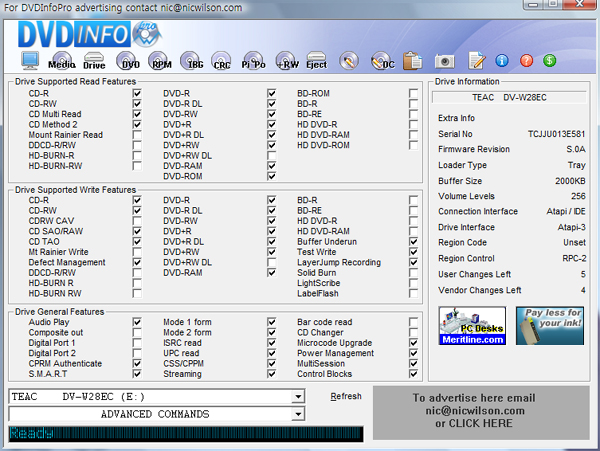Select the Loader Type value Tray
The image size is (600, 451).
577,165
